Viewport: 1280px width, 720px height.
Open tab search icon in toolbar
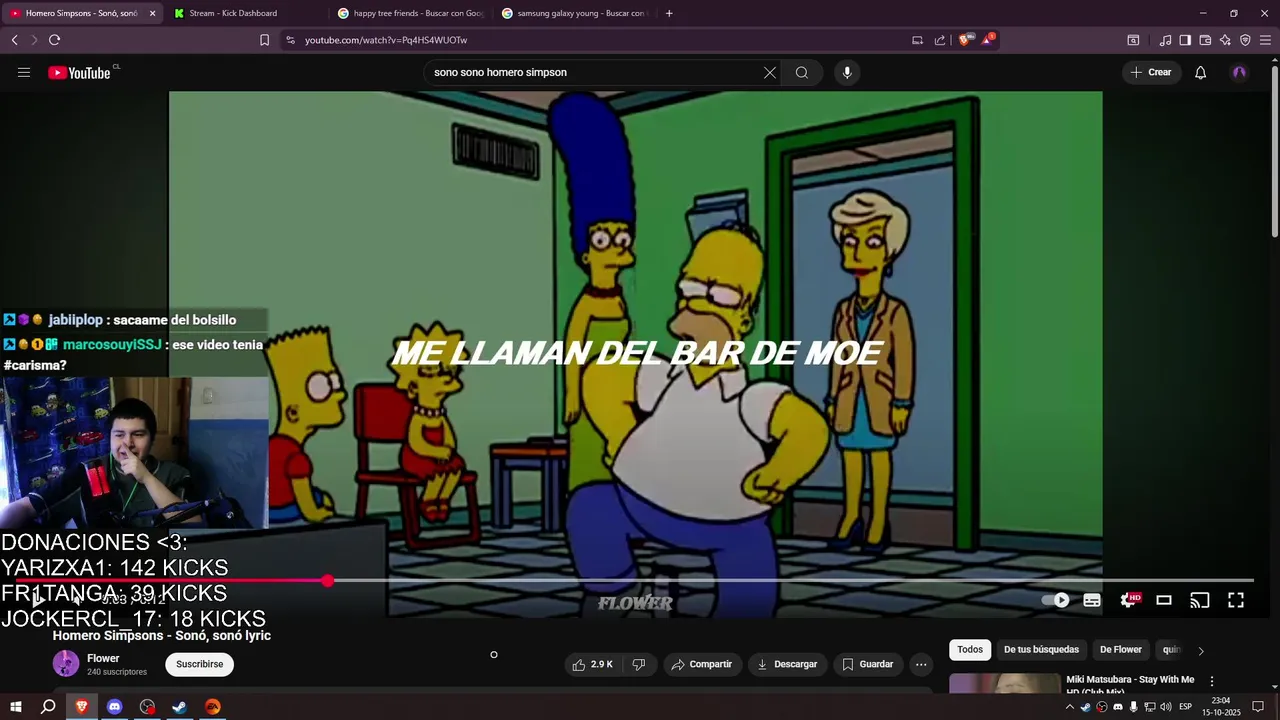coord(1133,40)
